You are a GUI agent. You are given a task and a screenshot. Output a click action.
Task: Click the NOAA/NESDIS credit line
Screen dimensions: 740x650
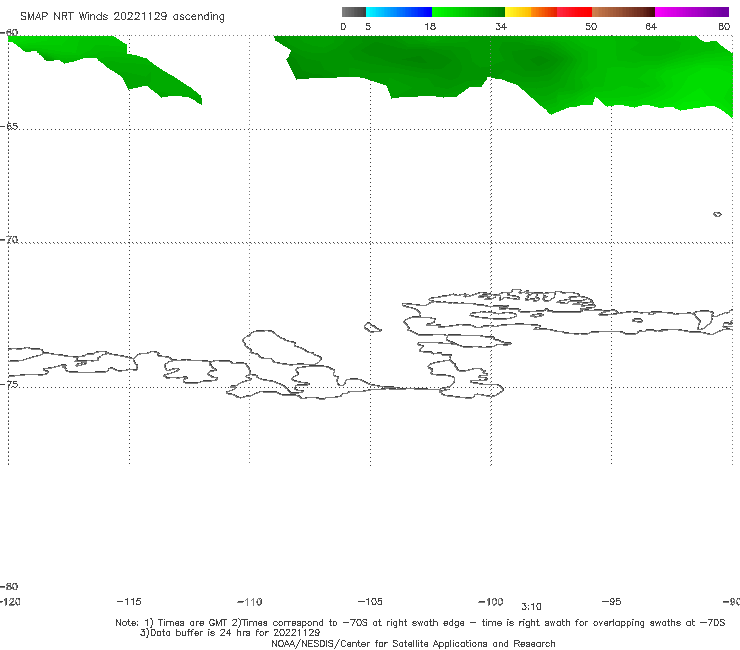pos(413,643)
